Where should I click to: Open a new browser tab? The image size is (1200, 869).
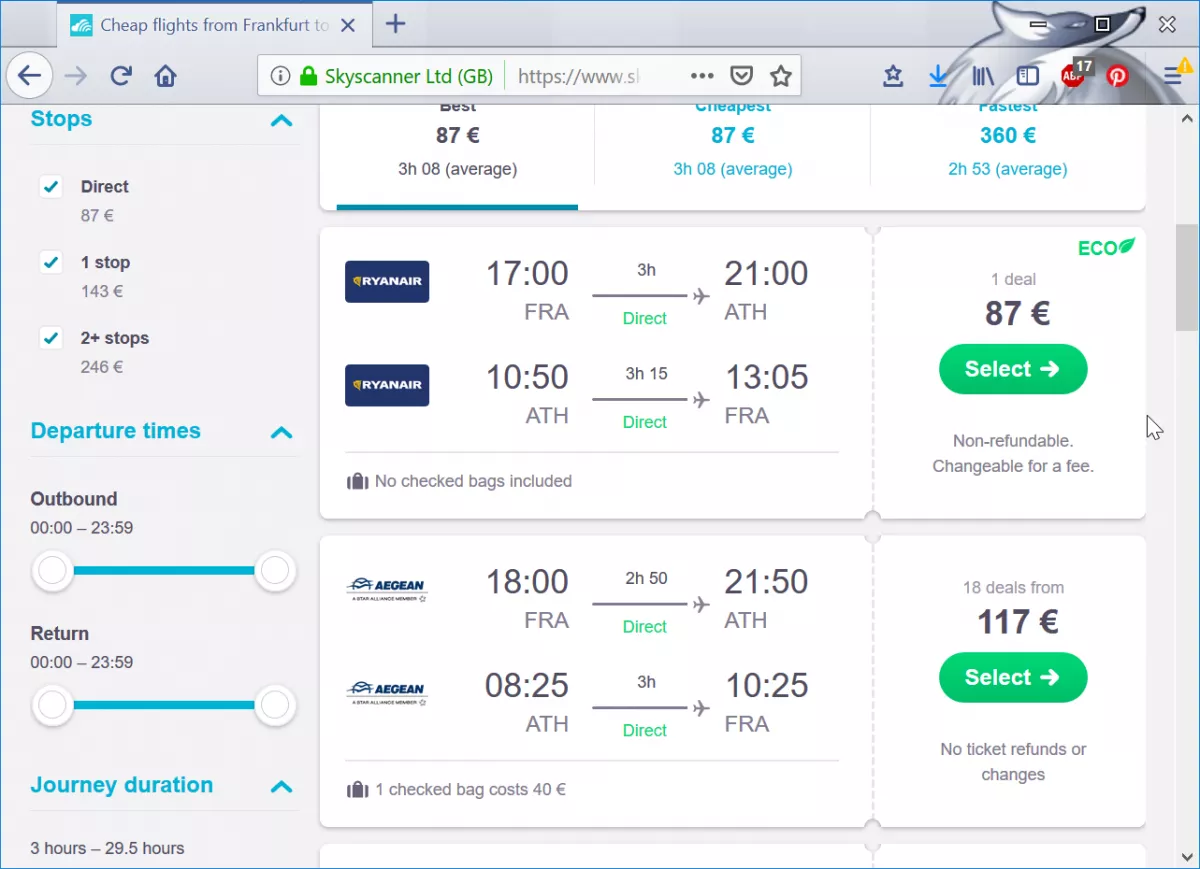pos(396,24)
